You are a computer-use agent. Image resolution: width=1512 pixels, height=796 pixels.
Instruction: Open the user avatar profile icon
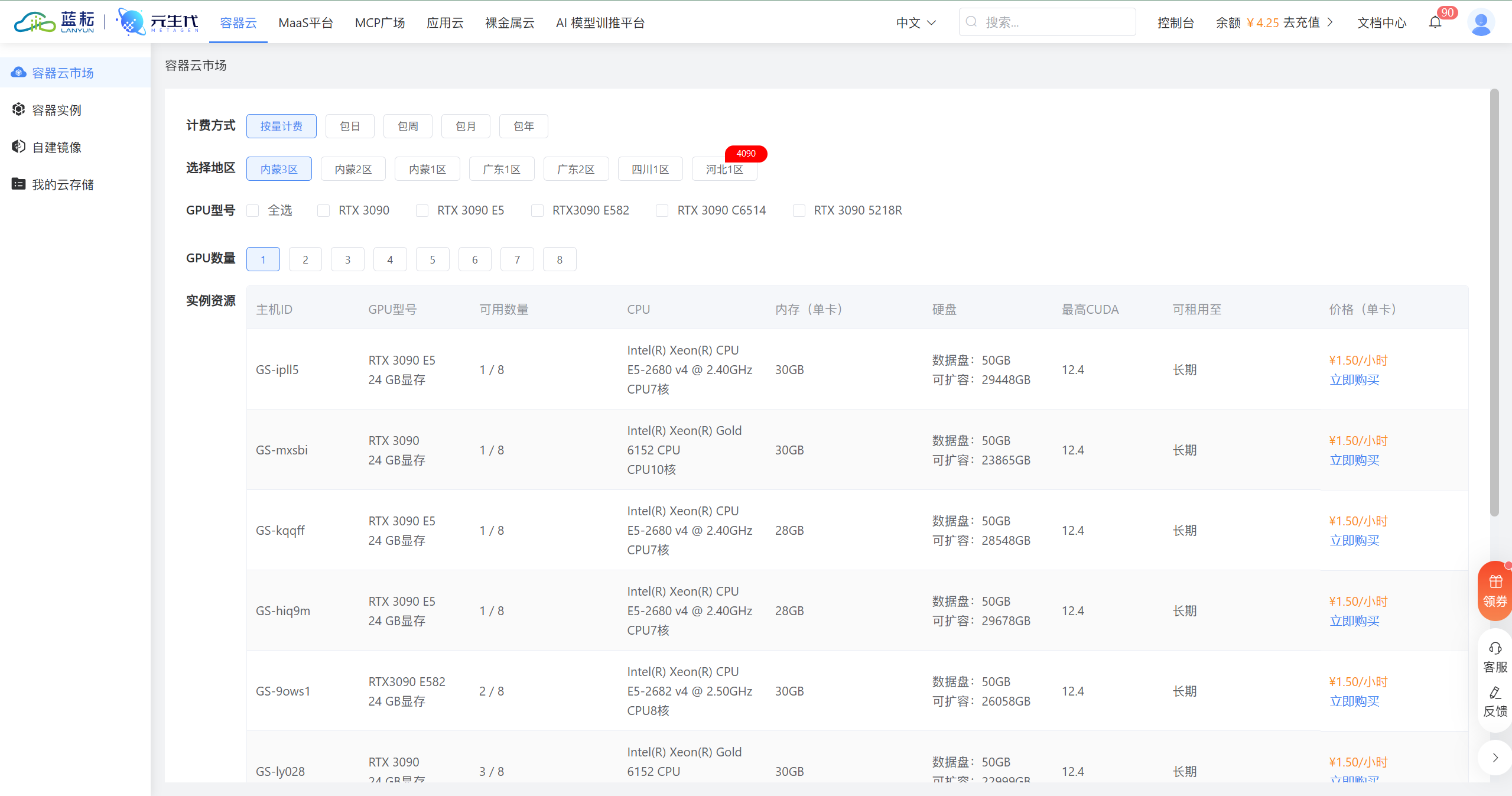[1480, 23]
